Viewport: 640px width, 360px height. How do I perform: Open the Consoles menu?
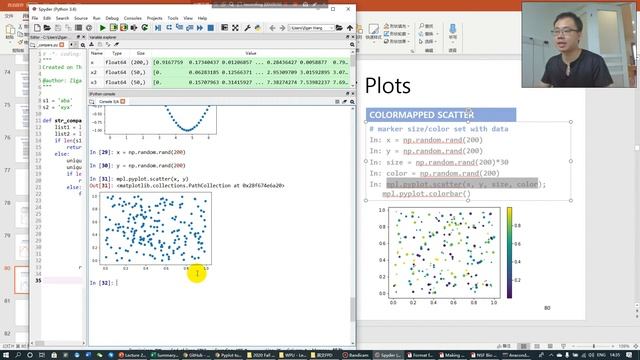pyautogui.click(x=133, y=18)
